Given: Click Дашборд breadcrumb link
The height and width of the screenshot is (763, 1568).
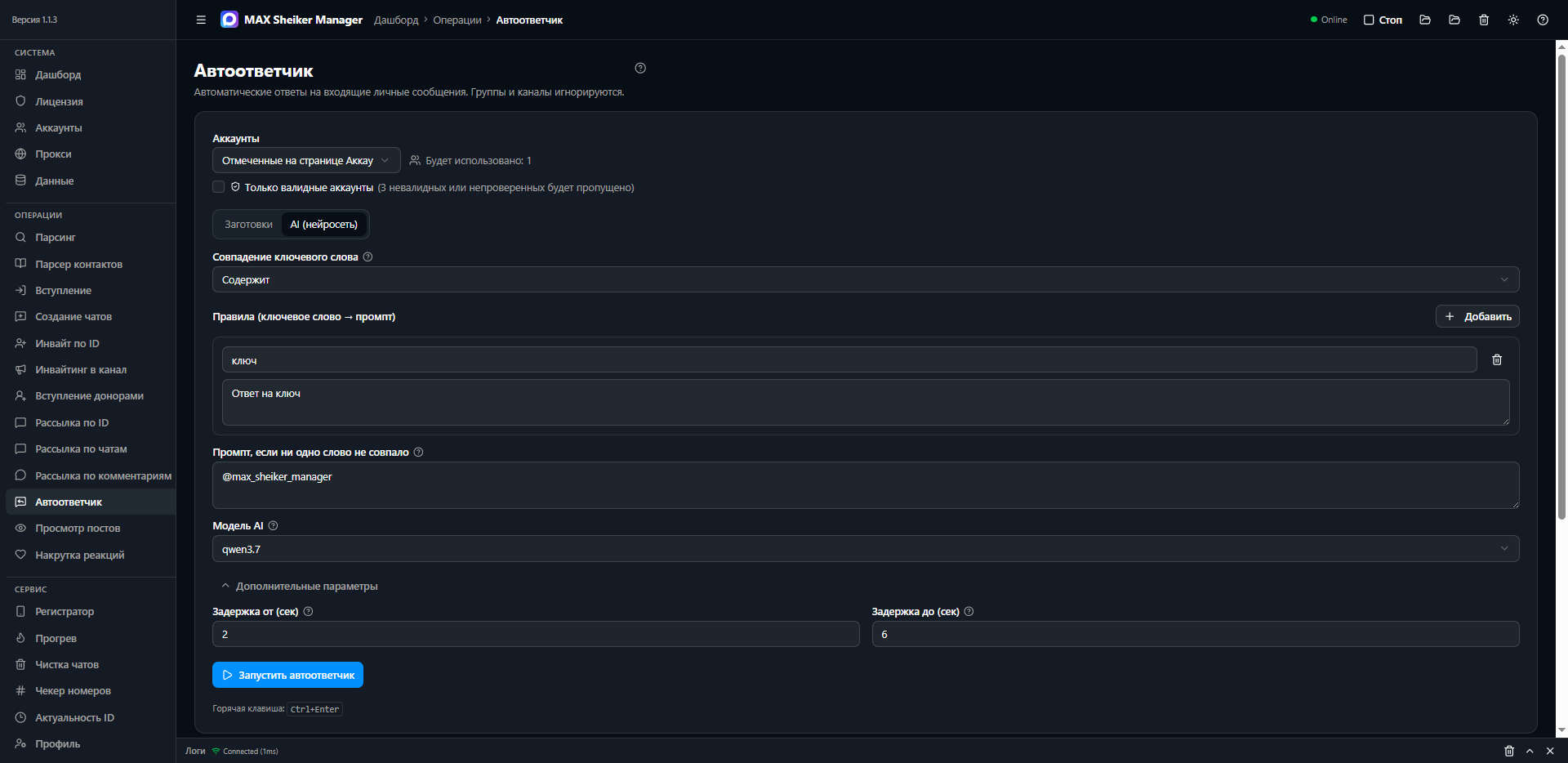Looking at the screenshot, I should click(x=396, y=20).
